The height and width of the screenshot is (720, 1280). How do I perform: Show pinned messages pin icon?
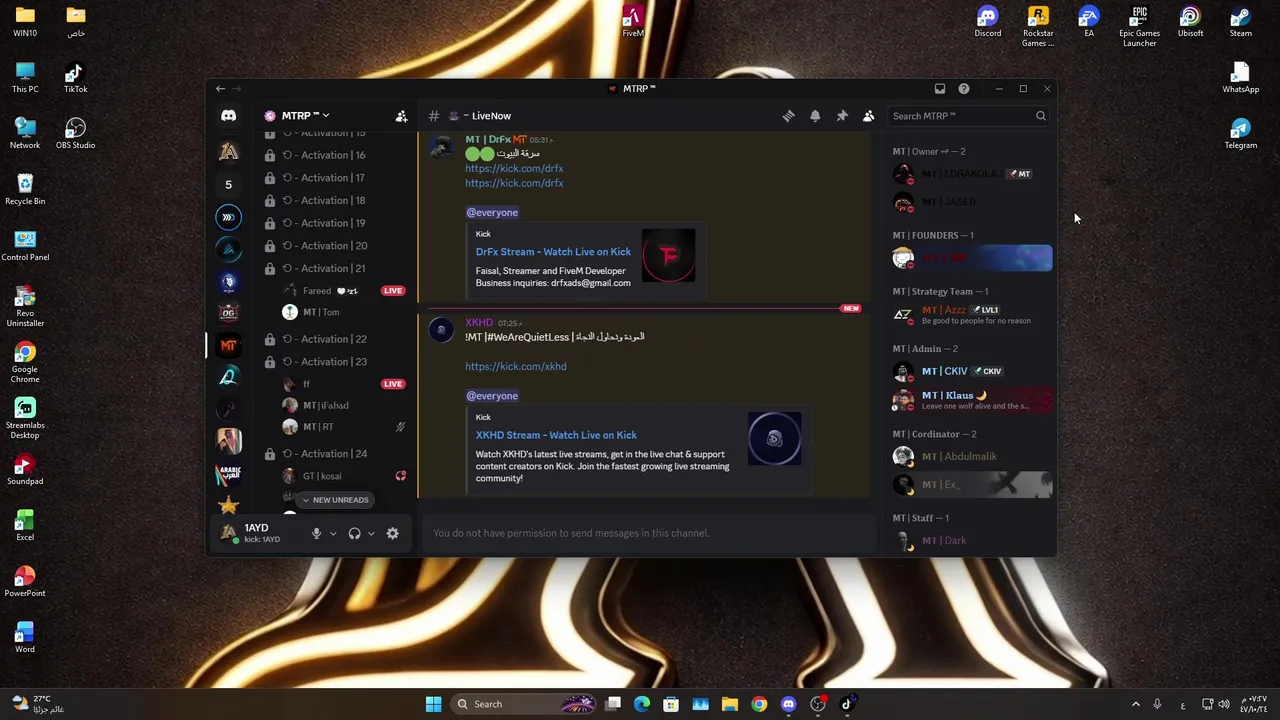(x=842, y=116)
